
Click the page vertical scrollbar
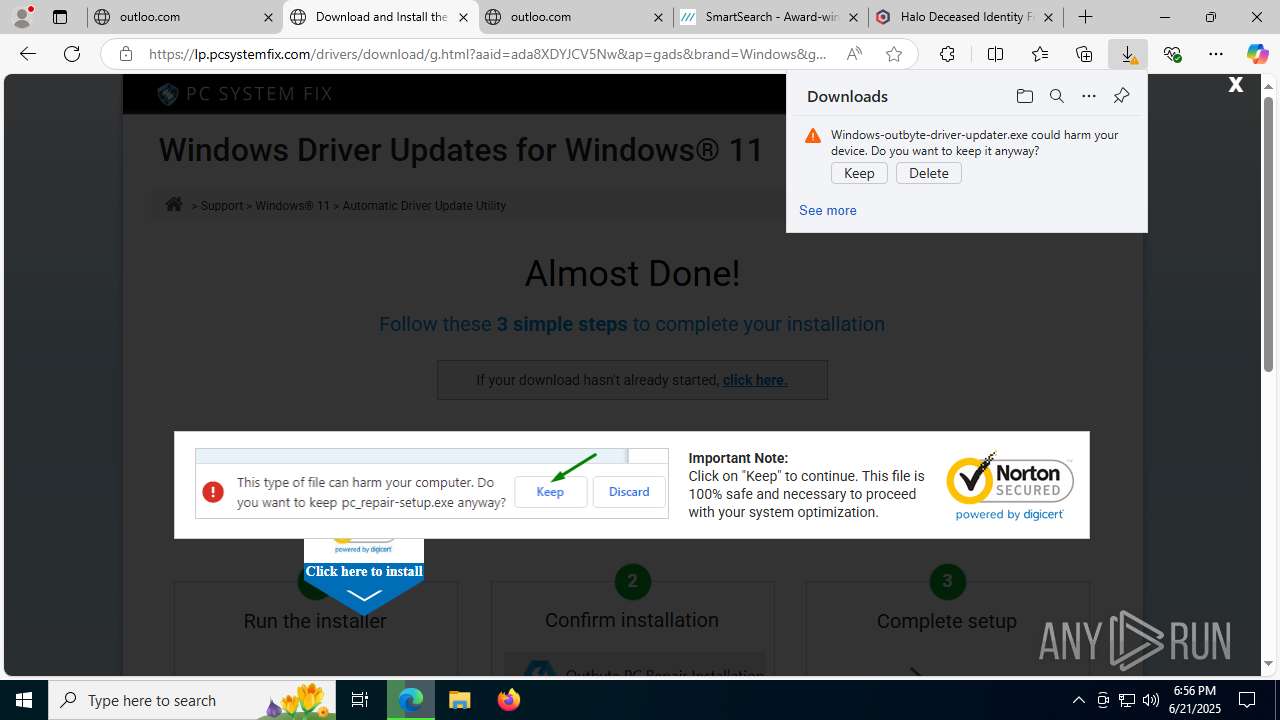[1269, 233]
